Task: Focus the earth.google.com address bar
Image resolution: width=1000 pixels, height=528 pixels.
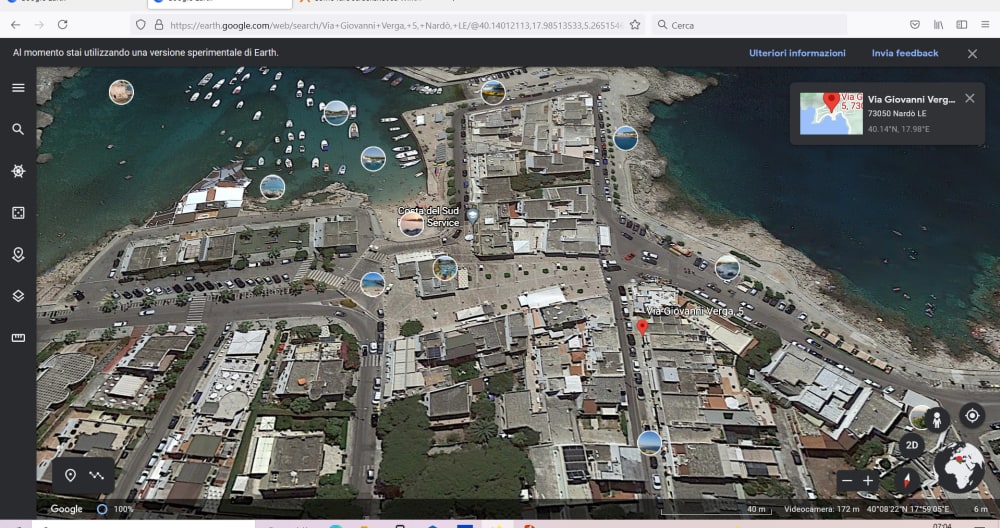Action: pos(395,25)
